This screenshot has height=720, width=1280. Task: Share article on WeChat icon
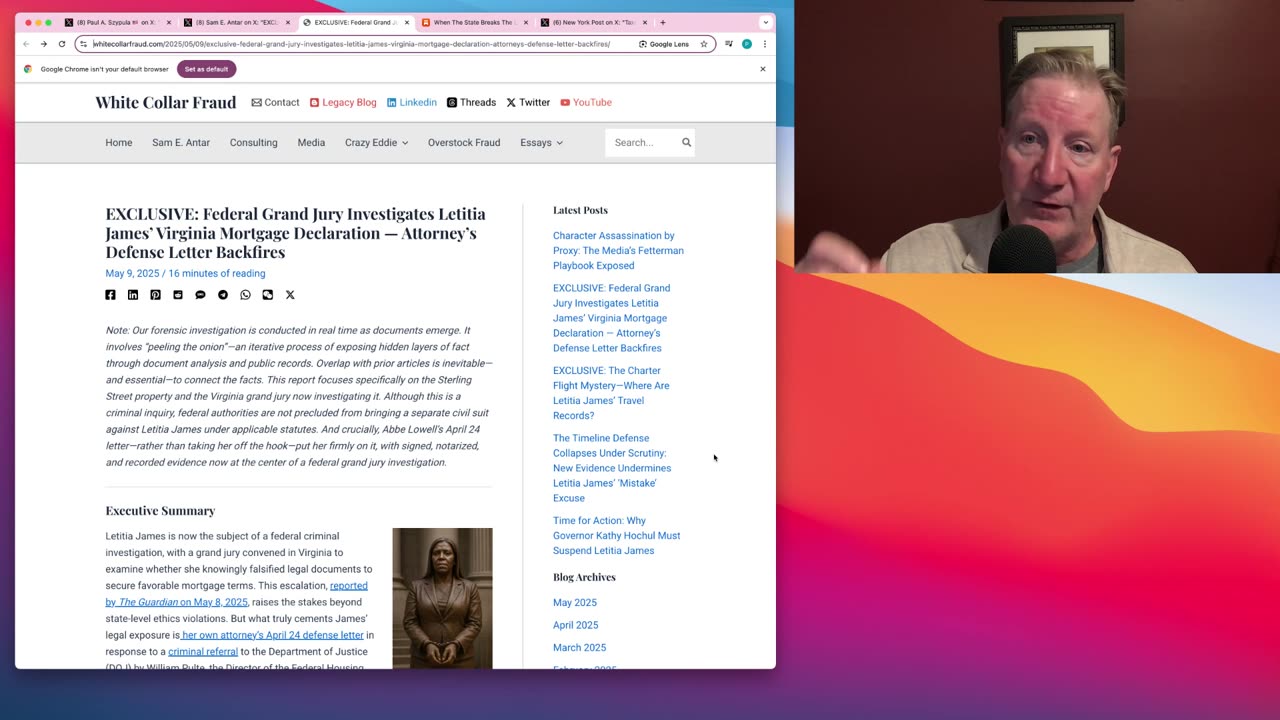[x=268, y=295]
